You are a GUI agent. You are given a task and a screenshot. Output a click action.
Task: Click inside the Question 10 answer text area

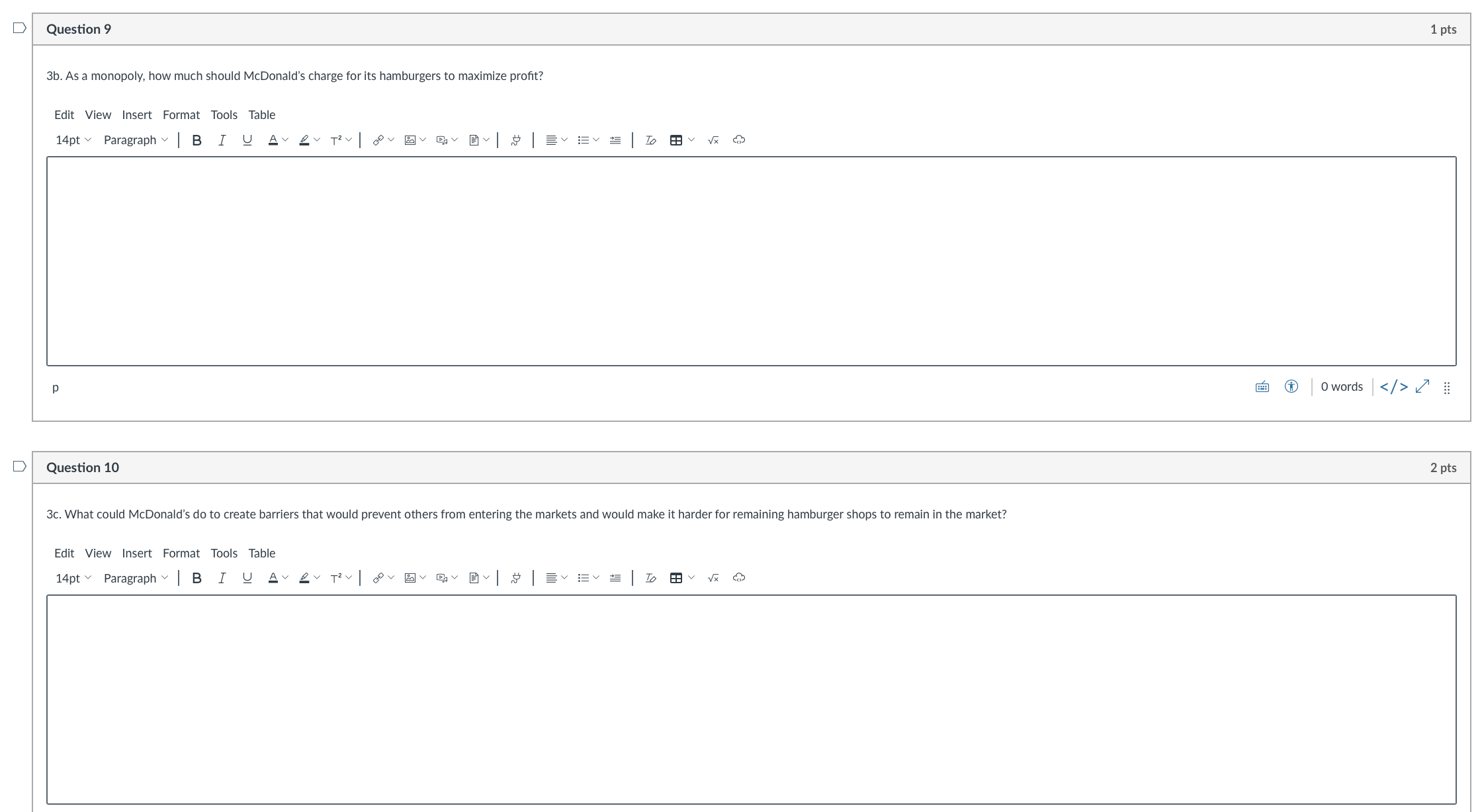pyautogui.click(x=751, y=699)
